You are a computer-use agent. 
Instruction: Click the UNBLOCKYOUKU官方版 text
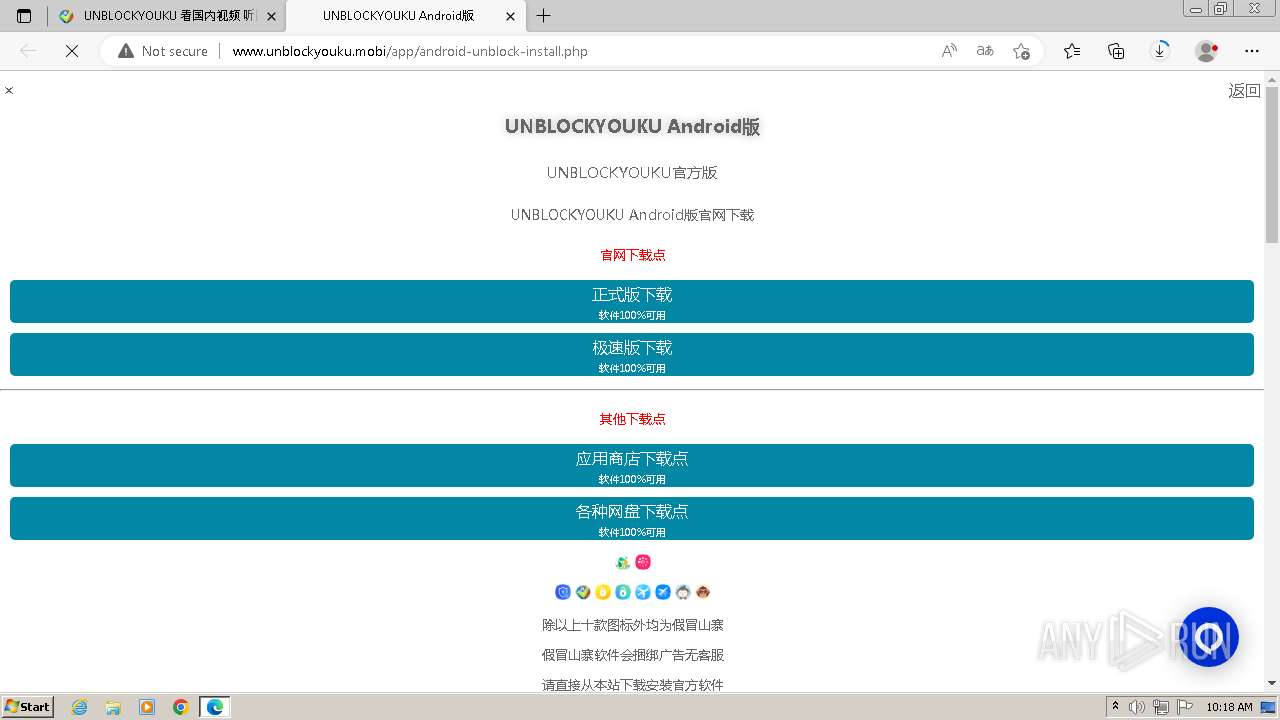(632, 173)
